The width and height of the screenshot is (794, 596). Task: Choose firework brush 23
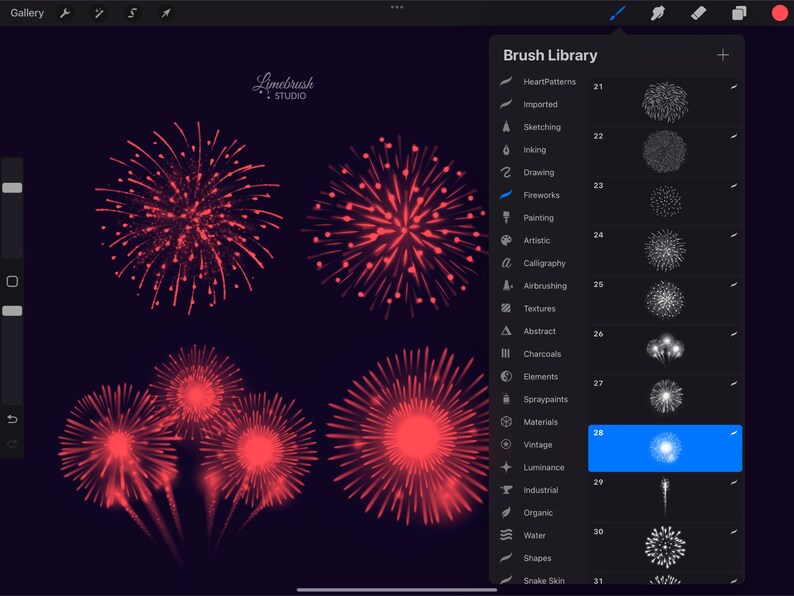pos(665,201)
